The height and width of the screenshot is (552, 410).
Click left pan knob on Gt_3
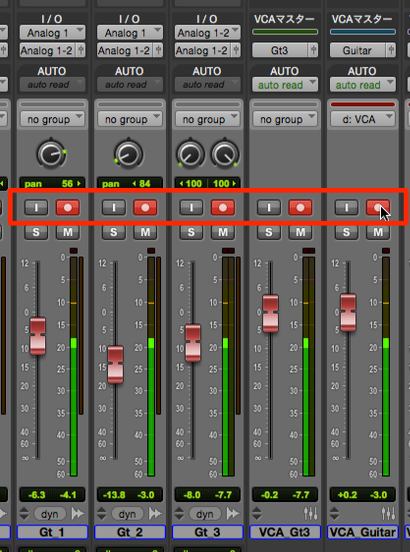coord(190,154)
